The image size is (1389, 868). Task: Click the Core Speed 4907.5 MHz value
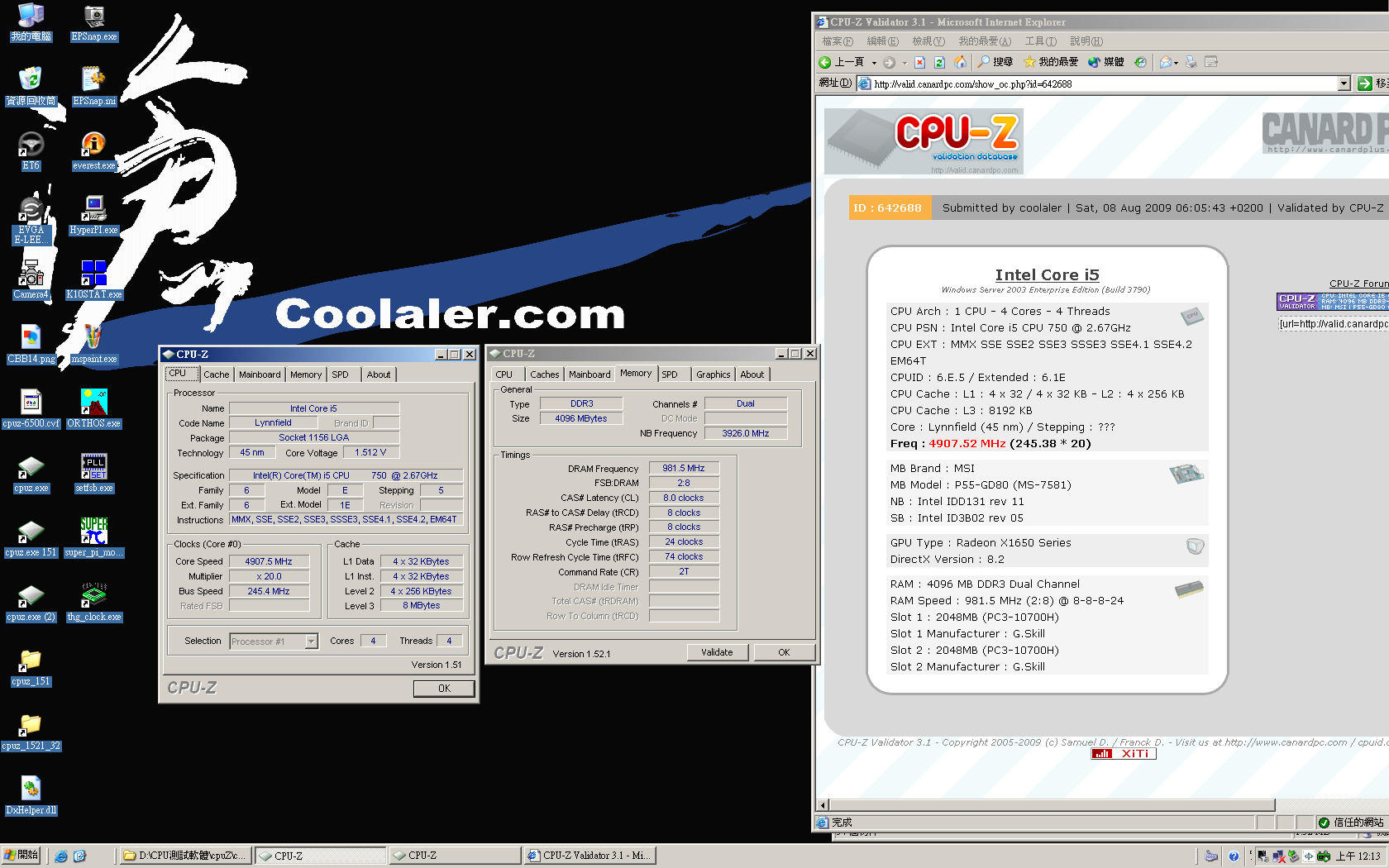click(269, 561)
